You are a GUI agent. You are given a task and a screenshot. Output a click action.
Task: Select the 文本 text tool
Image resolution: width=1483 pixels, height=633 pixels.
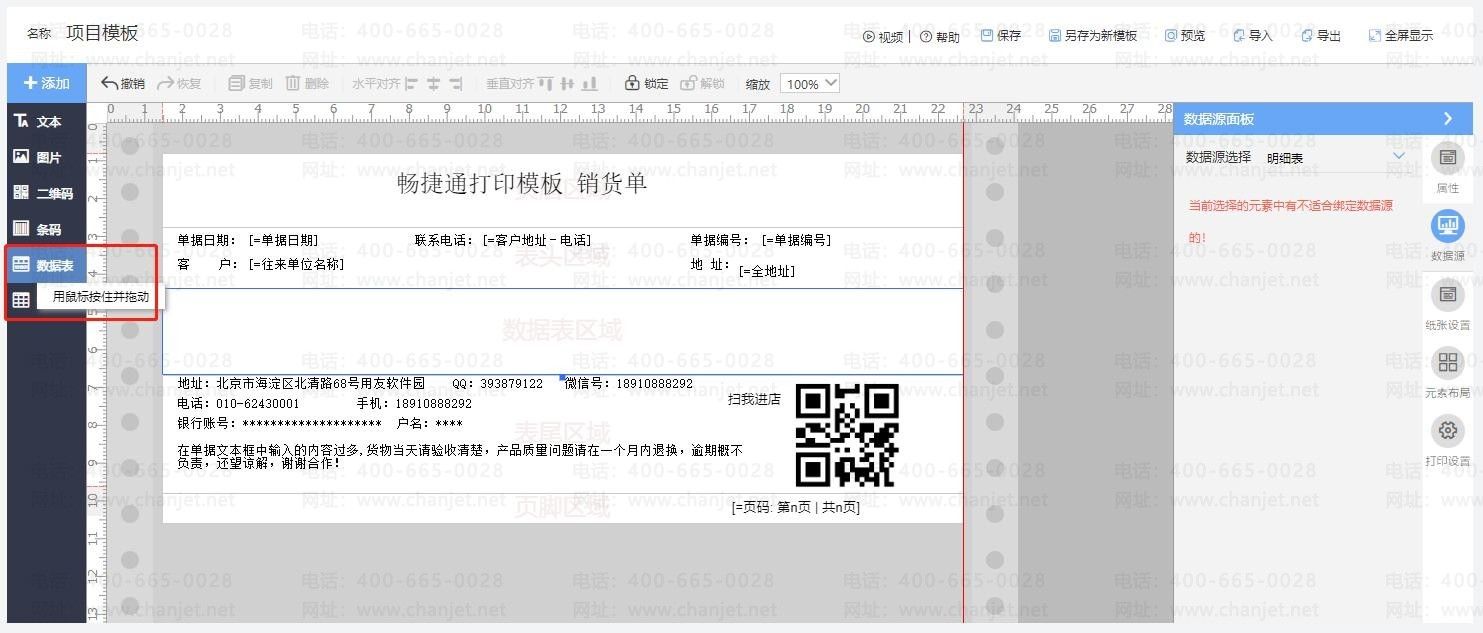[x=38, y=122]
